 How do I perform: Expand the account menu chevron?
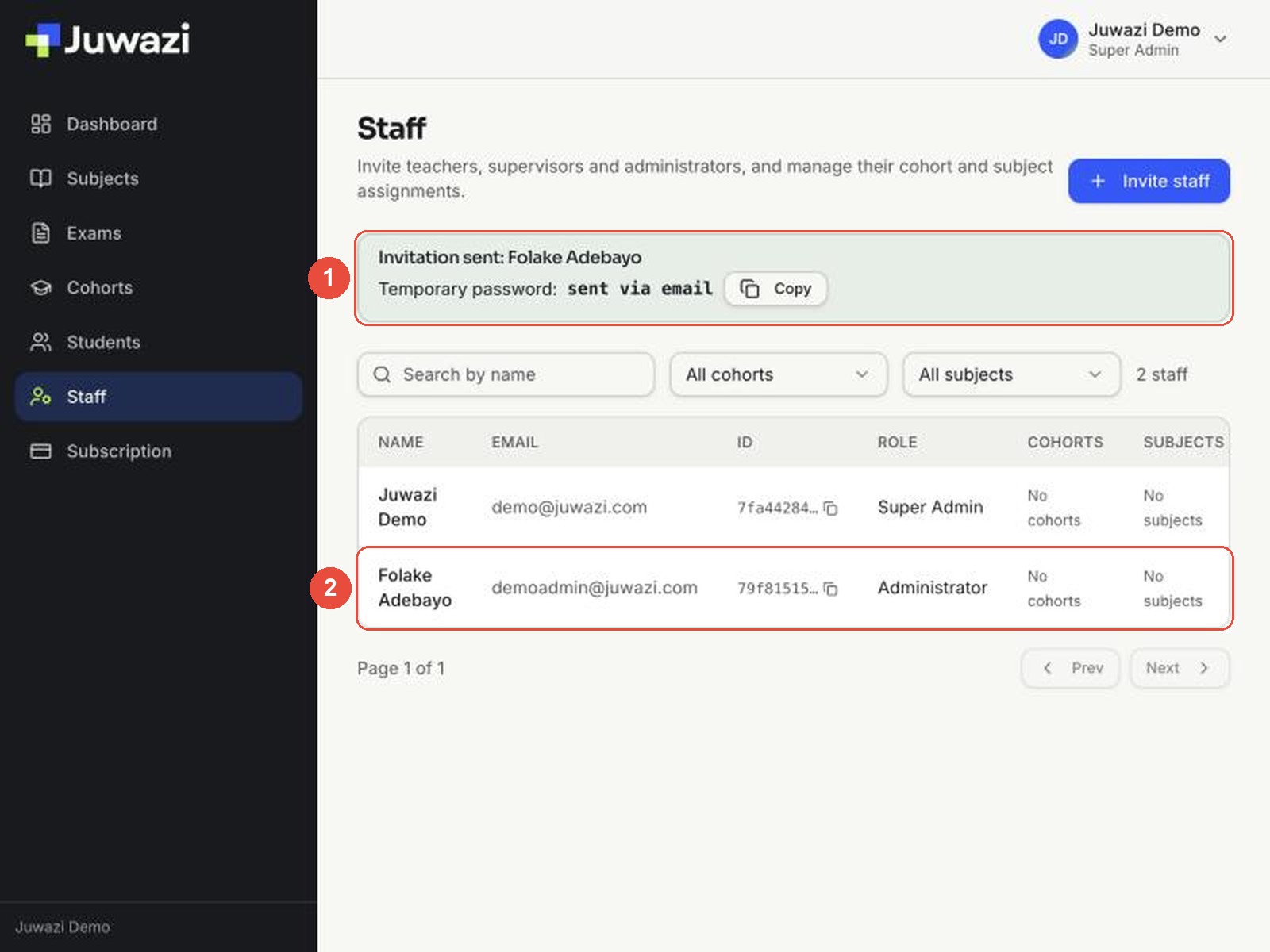click(1221, 39)
